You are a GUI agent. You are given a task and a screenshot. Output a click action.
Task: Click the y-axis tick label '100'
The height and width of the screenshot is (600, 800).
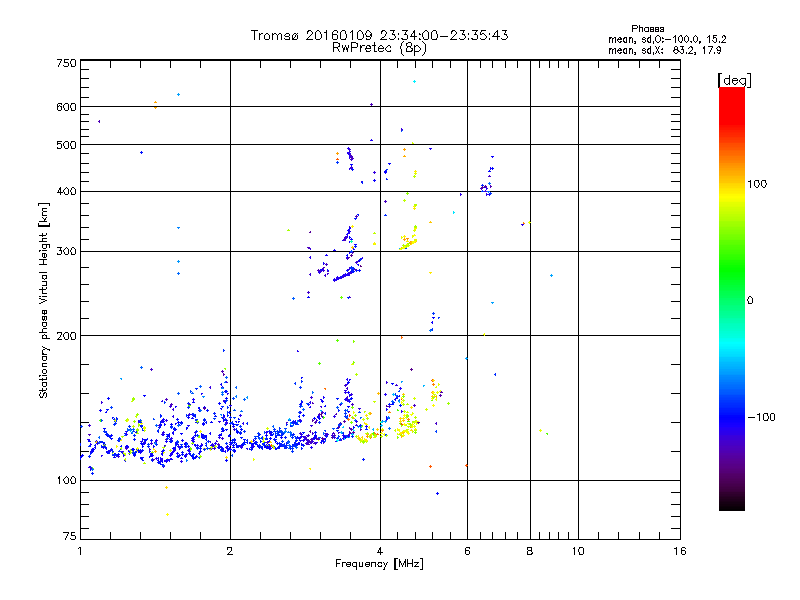66,481
